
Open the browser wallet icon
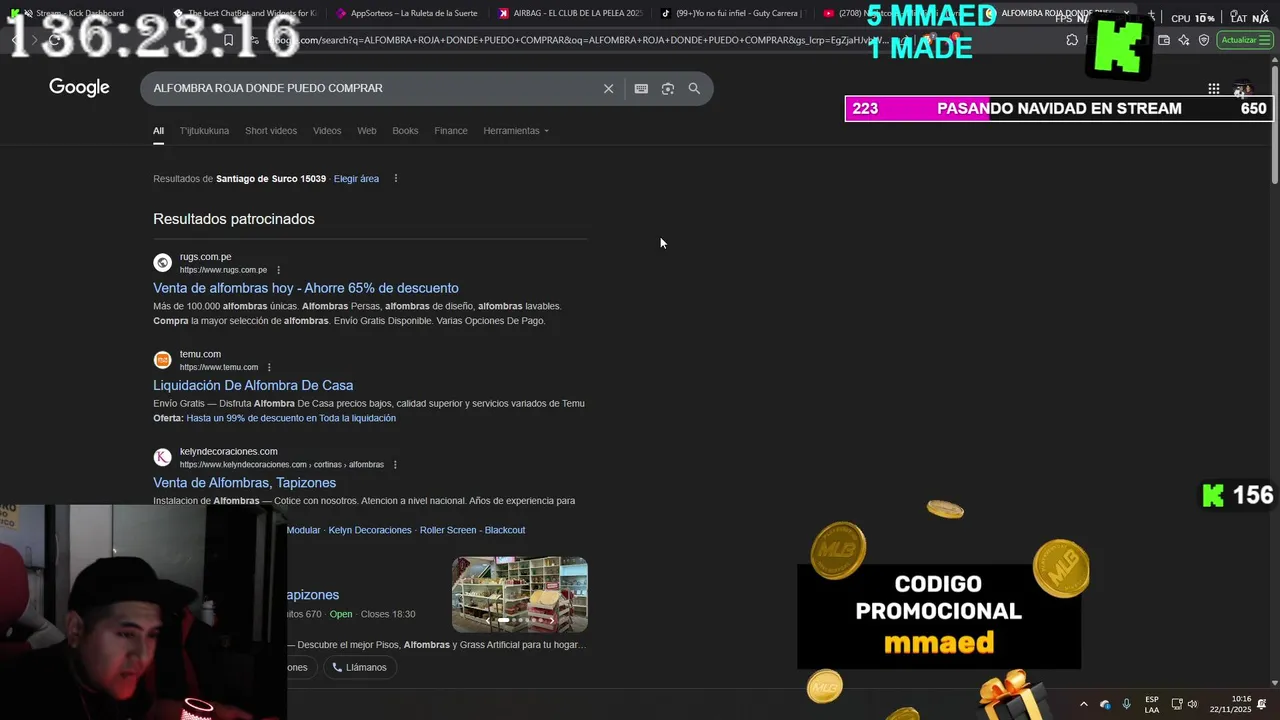1163,40
